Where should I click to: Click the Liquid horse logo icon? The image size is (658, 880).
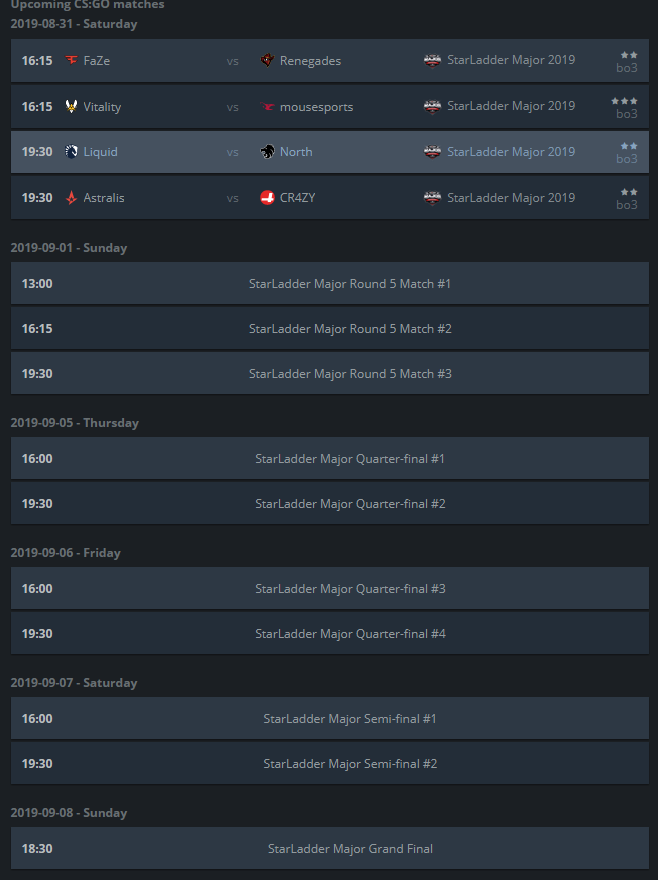(71, 152)
